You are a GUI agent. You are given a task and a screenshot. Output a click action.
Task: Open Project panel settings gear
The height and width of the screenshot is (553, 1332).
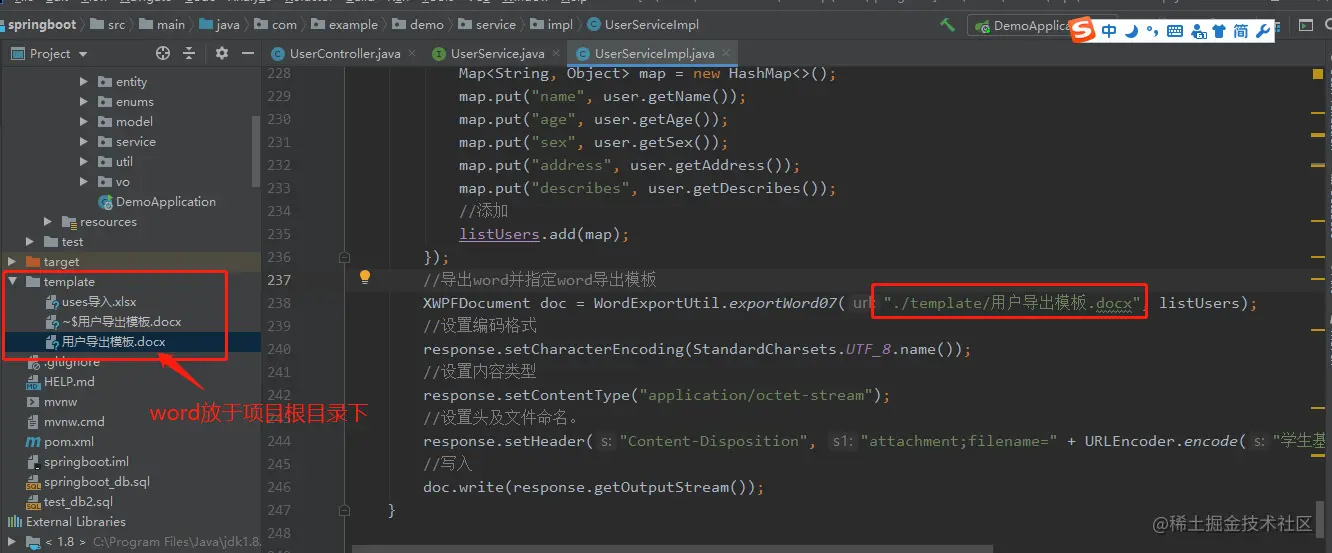222,53
